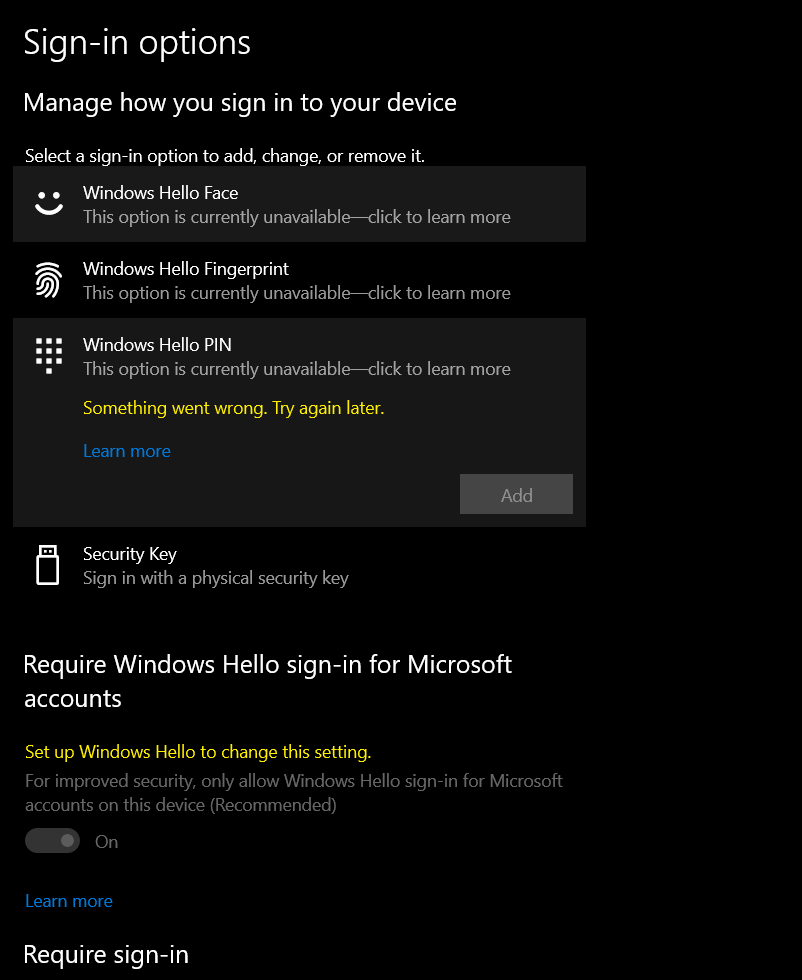802x980 pixels.
Task: Click the Windows Hello Face smiley icon
Action: pos(48,203)
